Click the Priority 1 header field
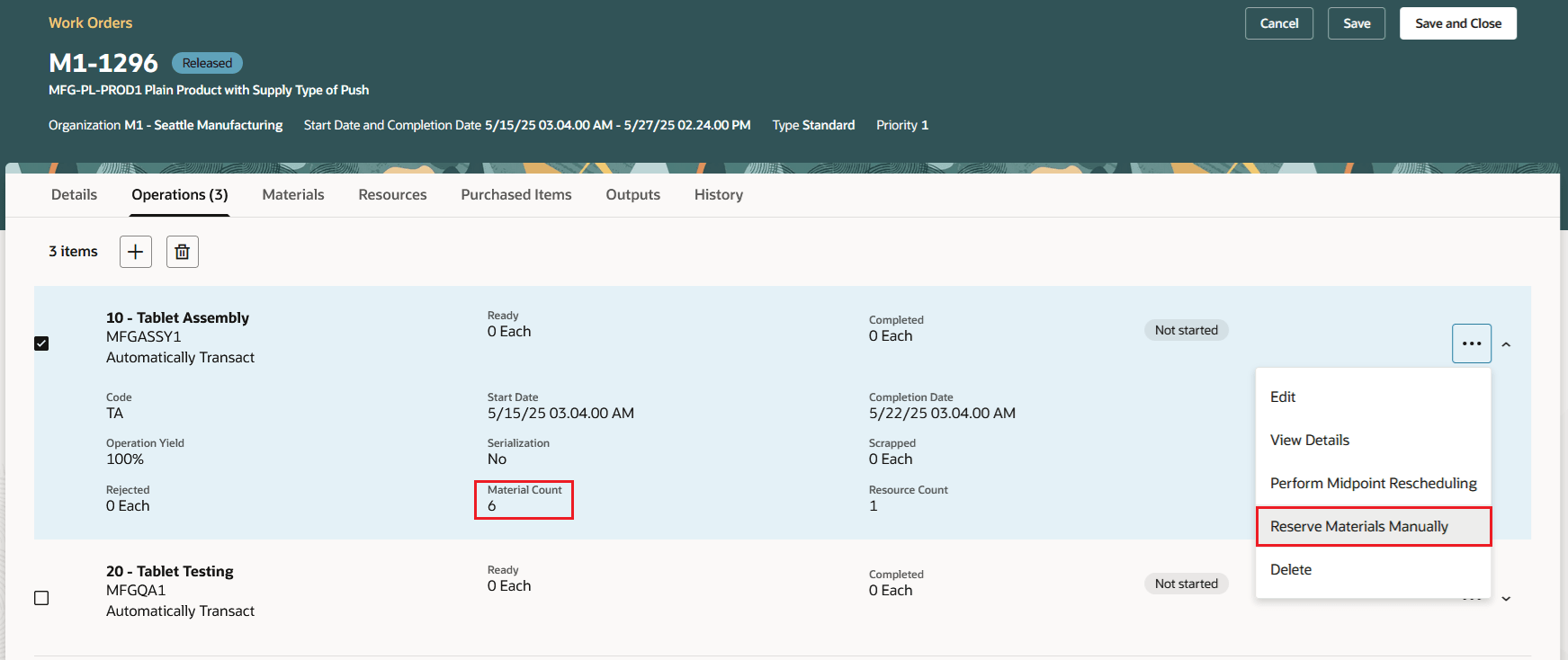 click(902, 125)
